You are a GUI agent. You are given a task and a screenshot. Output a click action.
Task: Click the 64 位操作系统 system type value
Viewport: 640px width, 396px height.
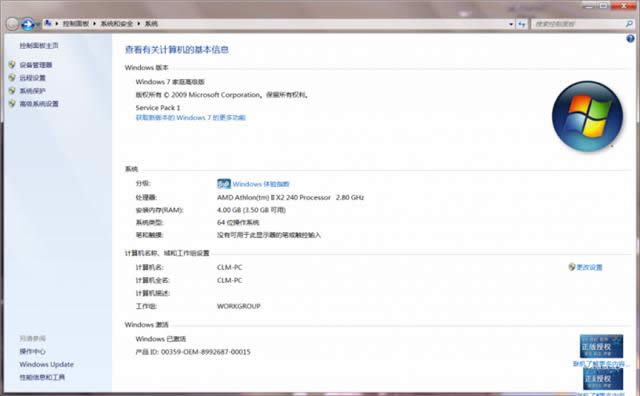(238, 222)
